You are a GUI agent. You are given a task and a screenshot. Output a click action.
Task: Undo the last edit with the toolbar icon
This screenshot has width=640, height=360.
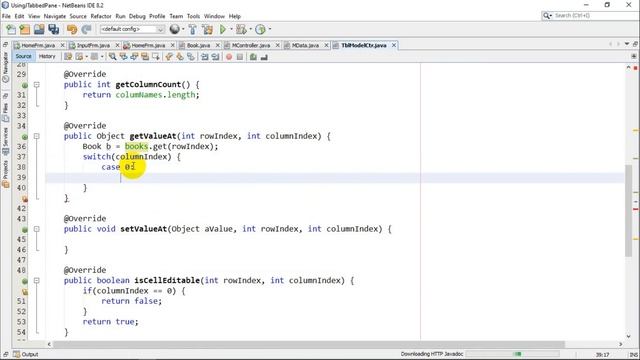pyautogui.click(x=72, y=29)
